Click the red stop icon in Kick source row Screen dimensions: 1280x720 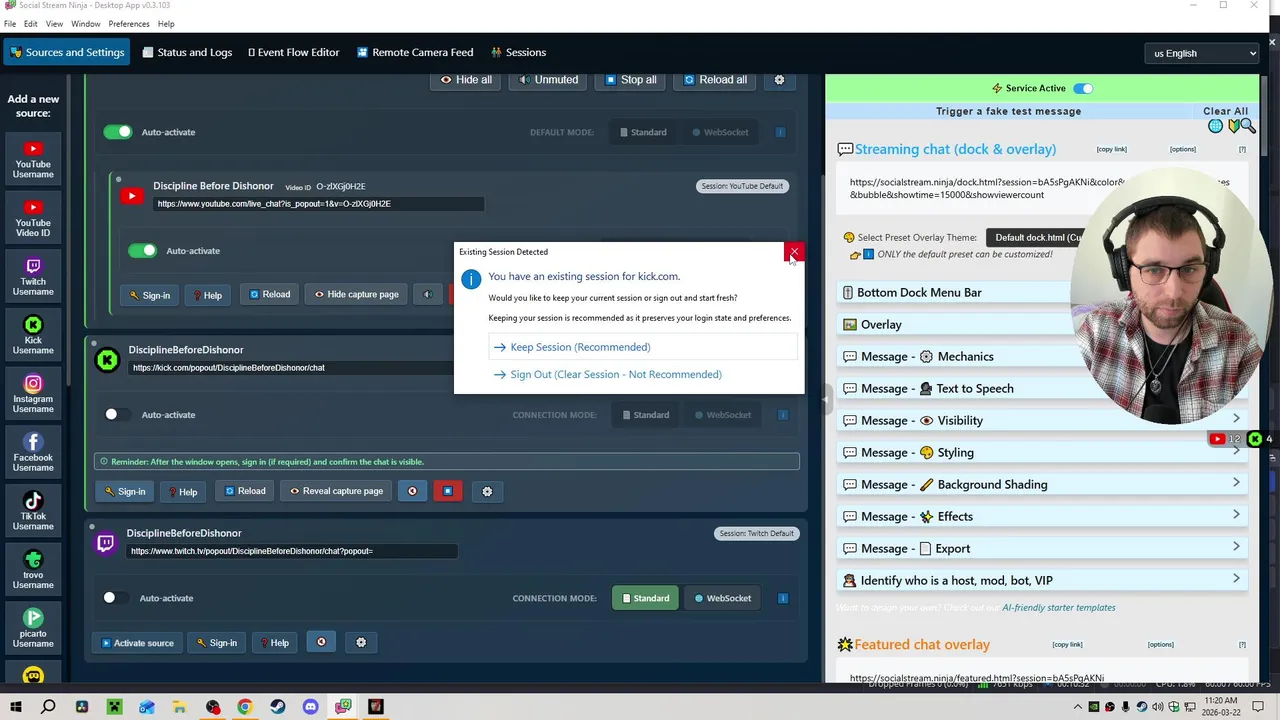(448, 491)
